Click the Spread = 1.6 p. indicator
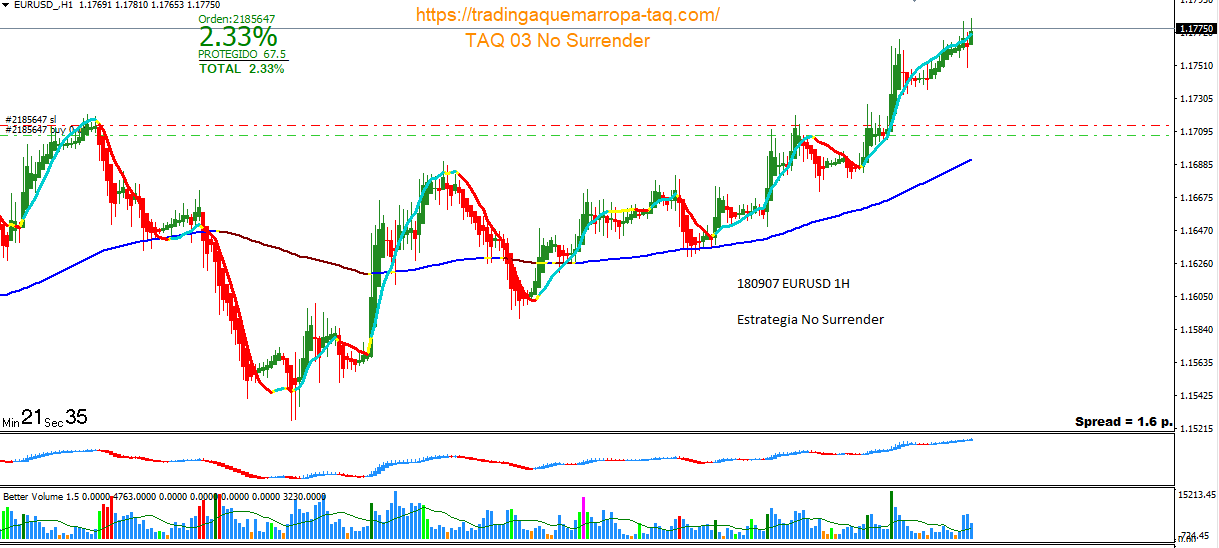 tap(1122, 422)
